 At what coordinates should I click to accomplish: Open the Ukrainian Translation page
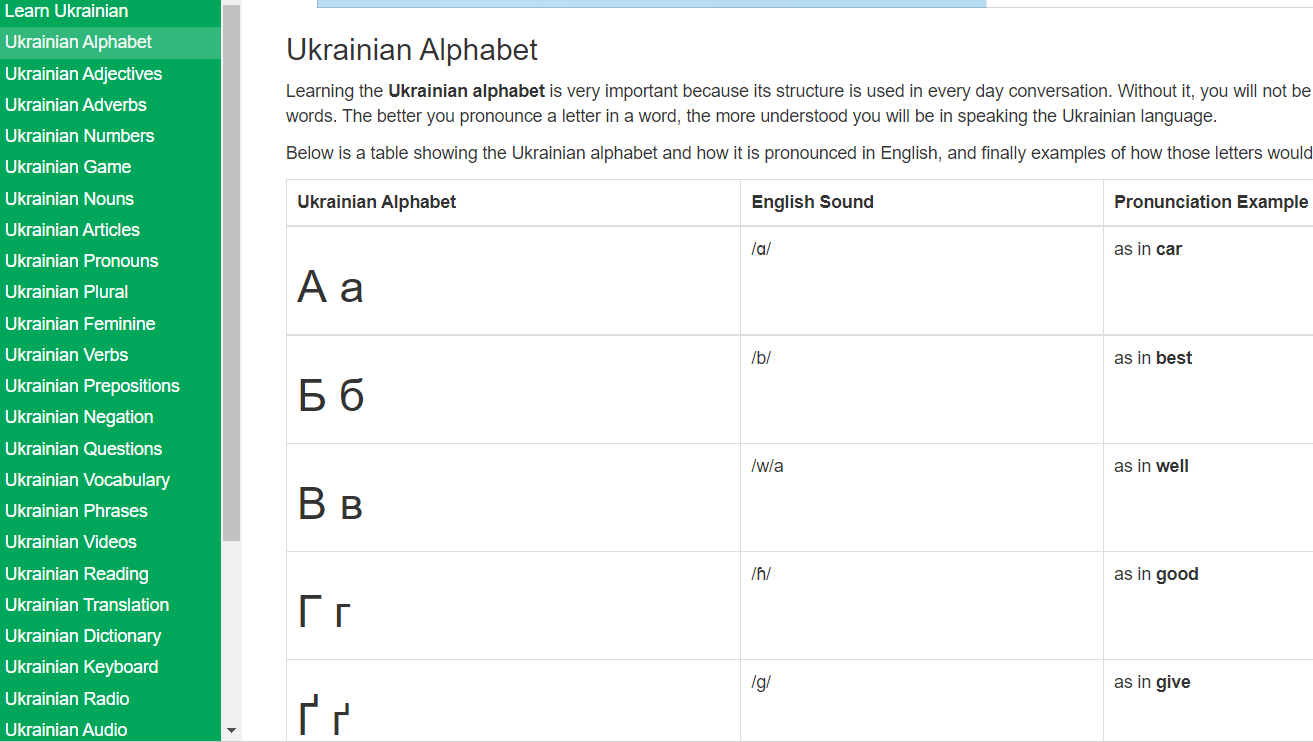tap(87, 605)
